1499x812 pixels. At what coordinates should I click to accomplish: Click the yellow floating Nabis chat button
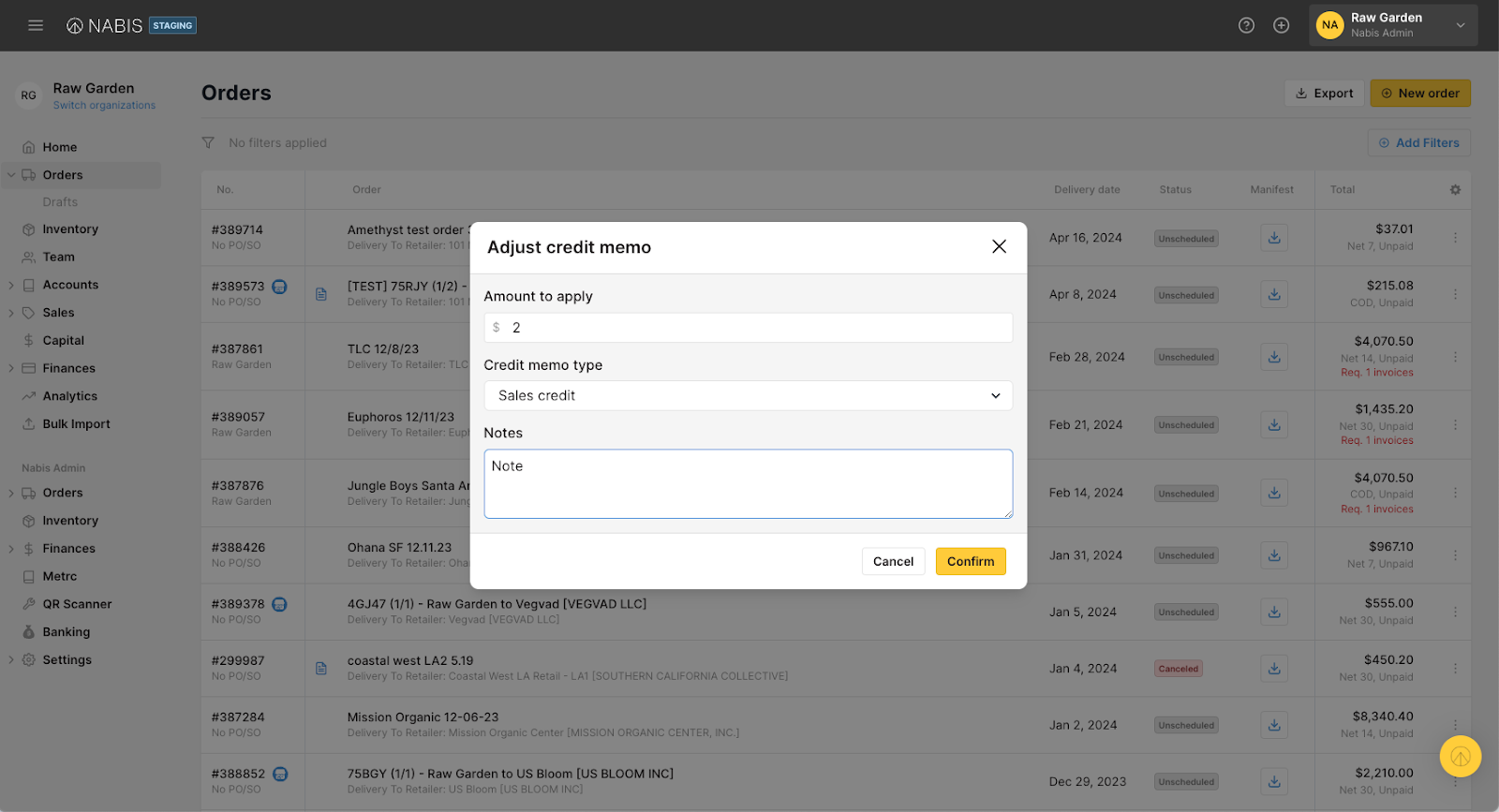tap(1460, 756)
